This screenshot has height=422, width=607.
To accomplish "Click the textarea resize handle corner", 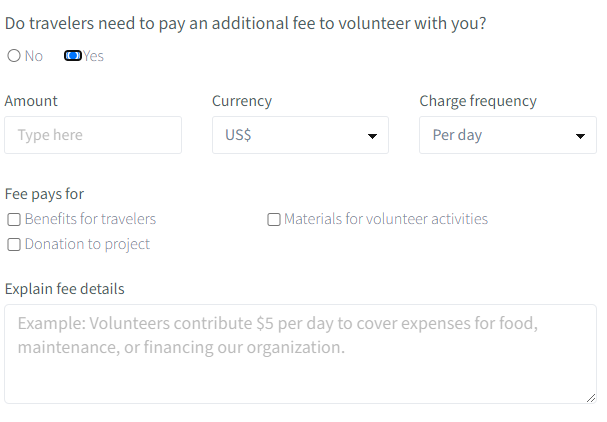I will tap(591, 397).
